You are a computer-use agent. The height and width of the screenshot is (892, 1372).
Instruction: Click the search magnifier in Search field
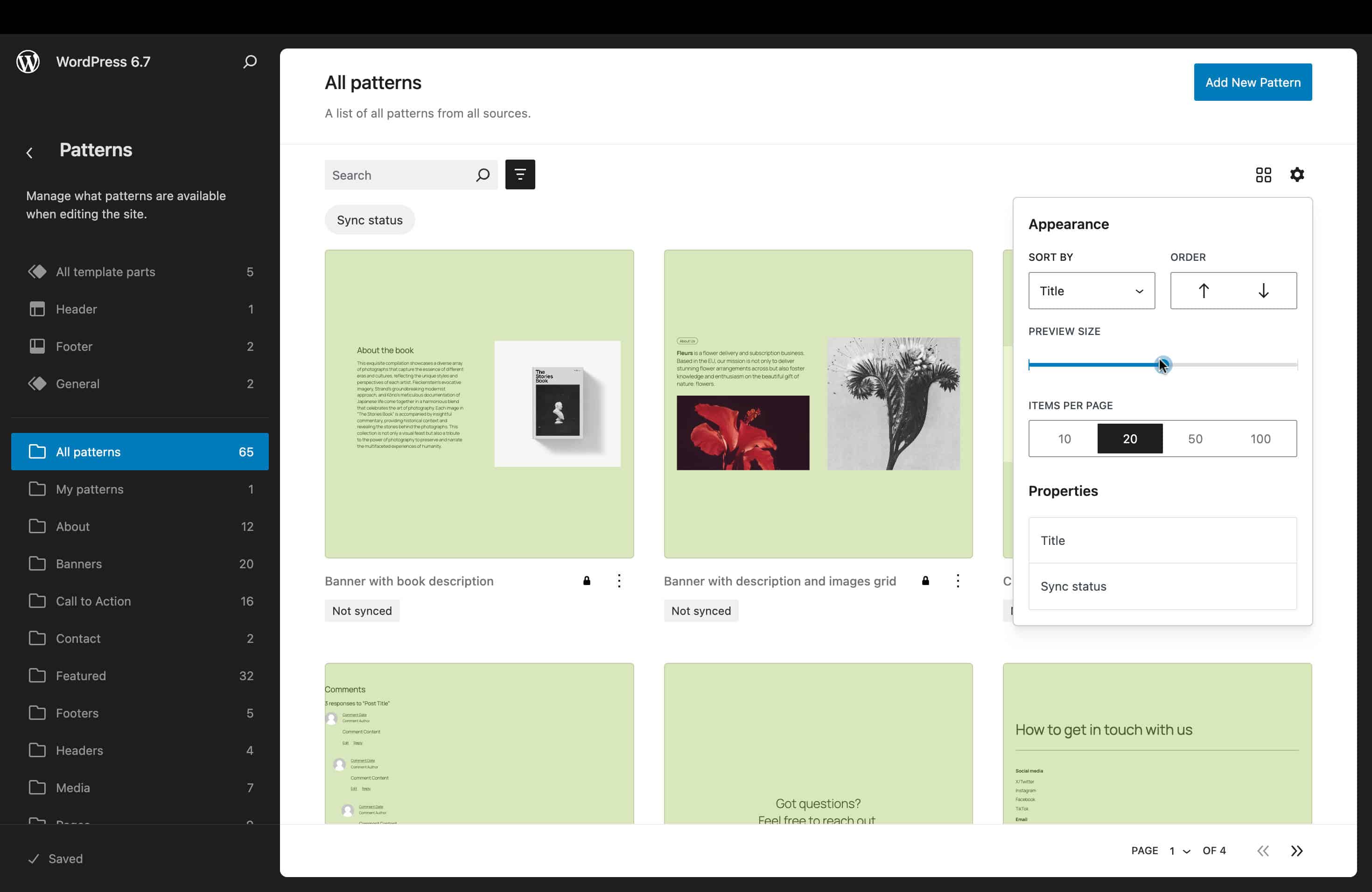pos(483,175)
